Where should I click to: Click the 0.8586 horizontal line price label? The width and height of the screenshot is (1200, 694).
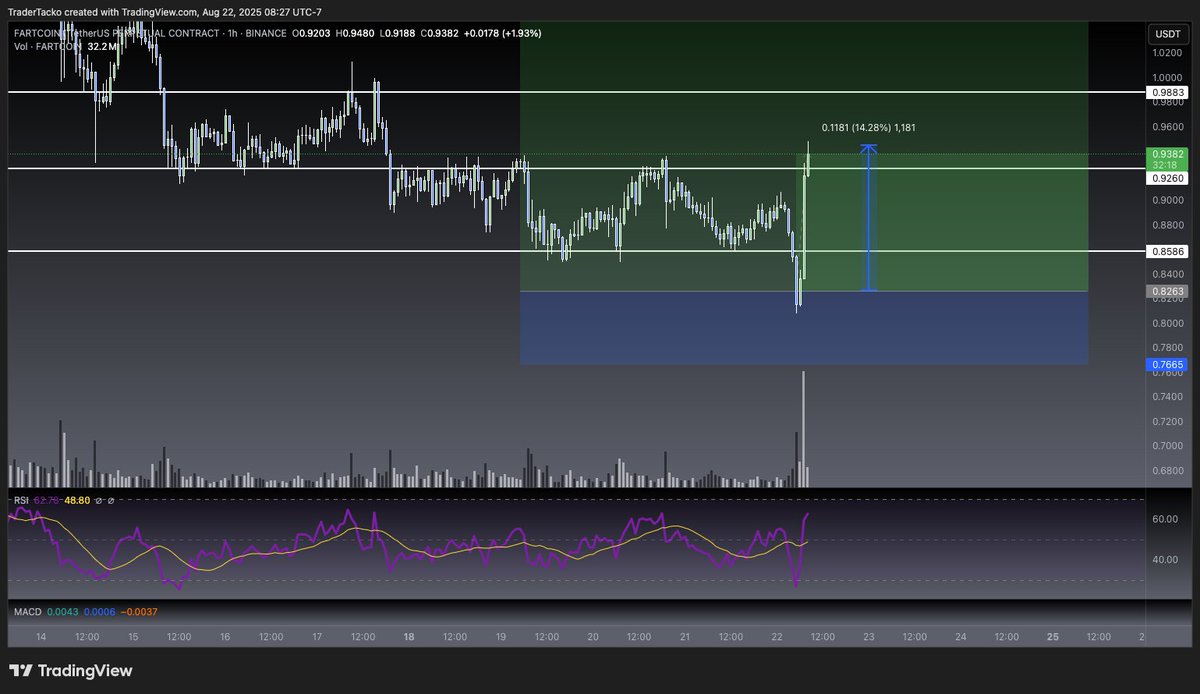coord(1168,252)
